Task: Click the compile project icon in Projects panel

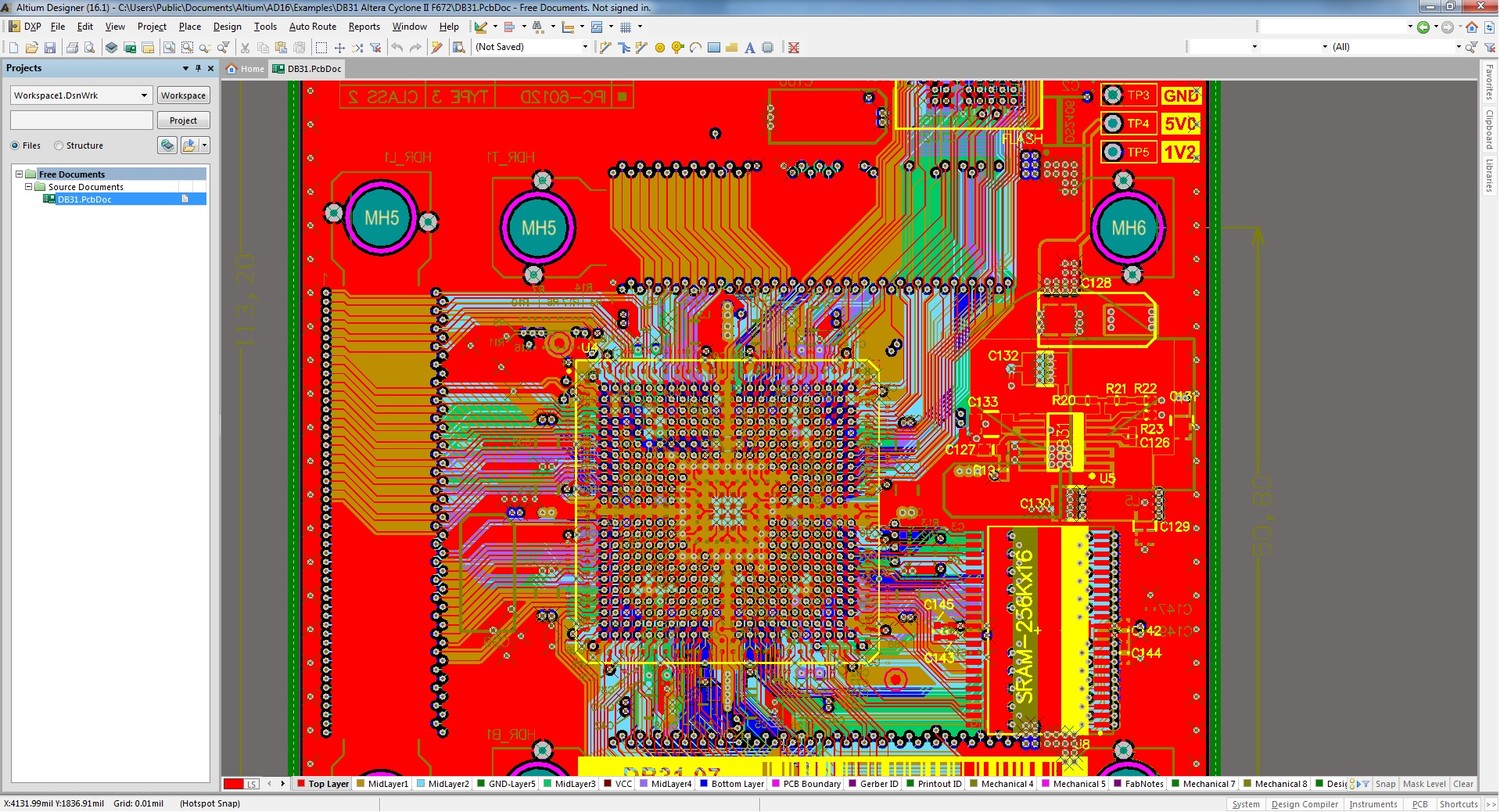Action: 168,145
